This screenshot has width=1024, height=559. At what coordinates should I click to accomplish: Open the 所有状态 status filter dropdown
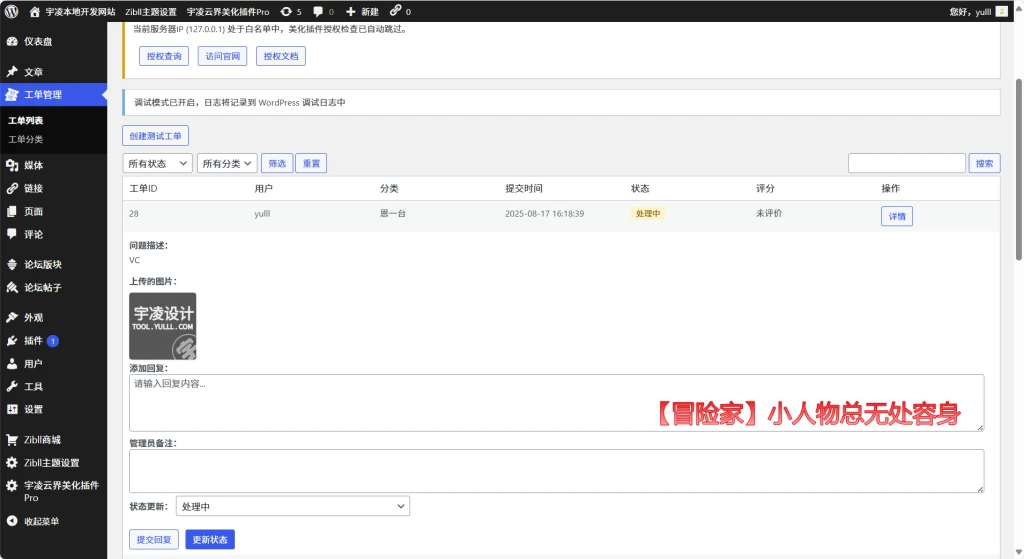click(x=157, y=163)
